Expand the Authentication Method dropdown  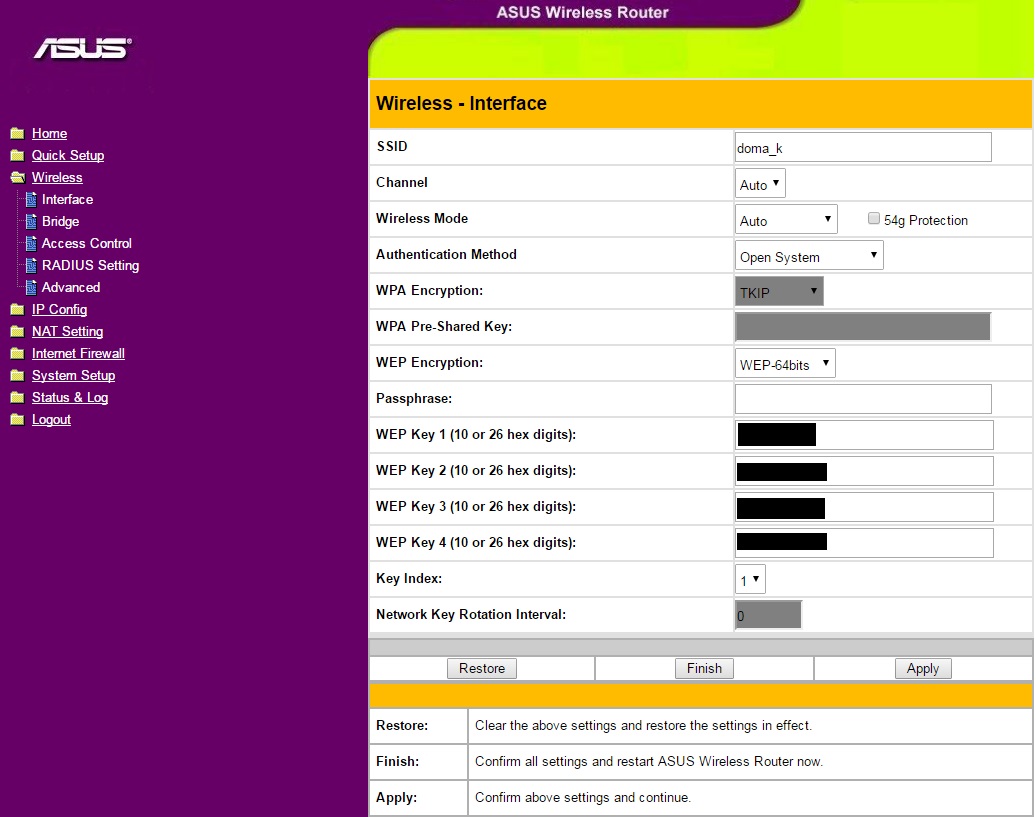[x=809, y=256]
